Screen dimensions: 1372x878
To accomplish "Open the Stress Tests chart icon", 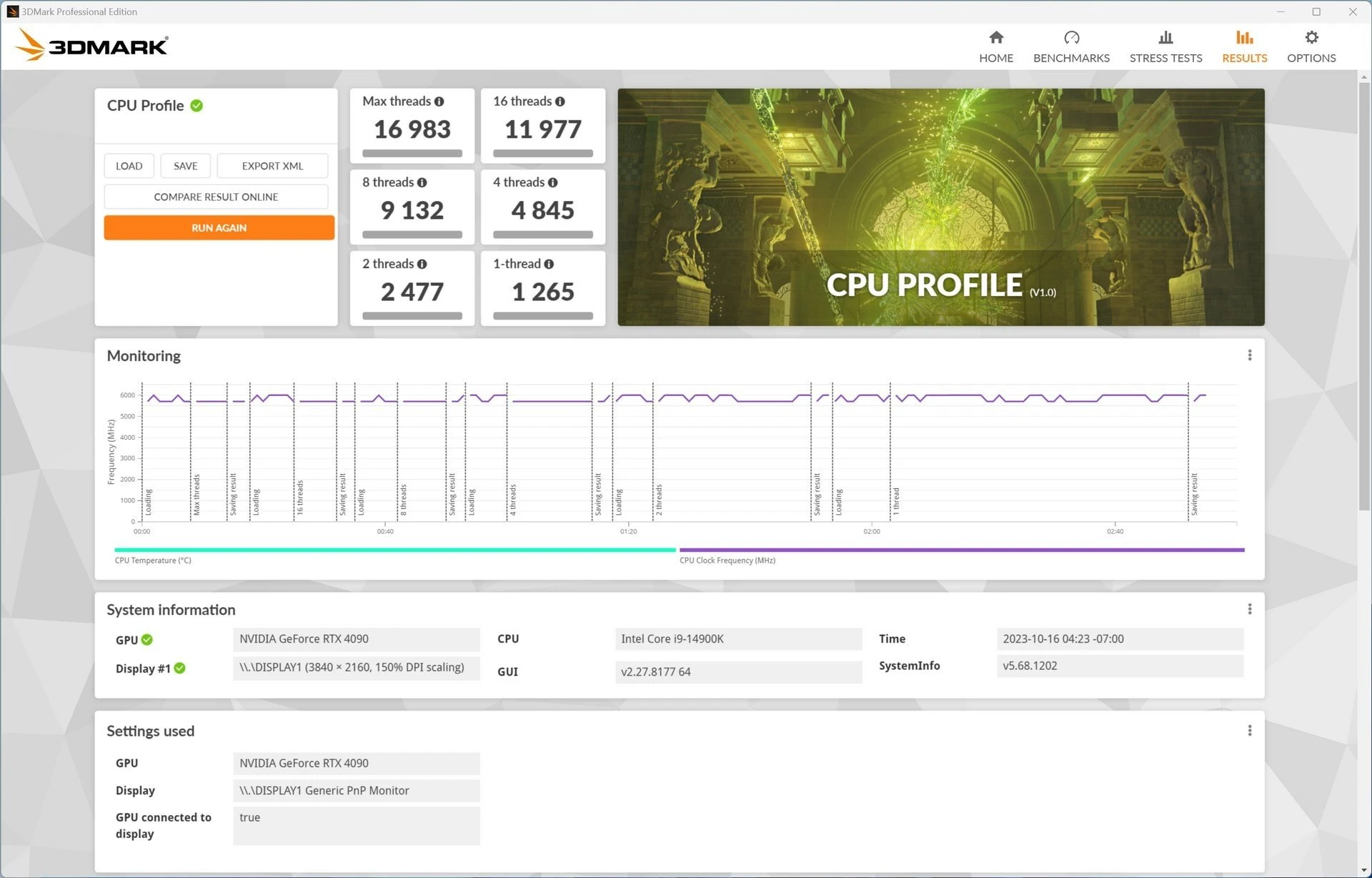I will coord(1165,37).
